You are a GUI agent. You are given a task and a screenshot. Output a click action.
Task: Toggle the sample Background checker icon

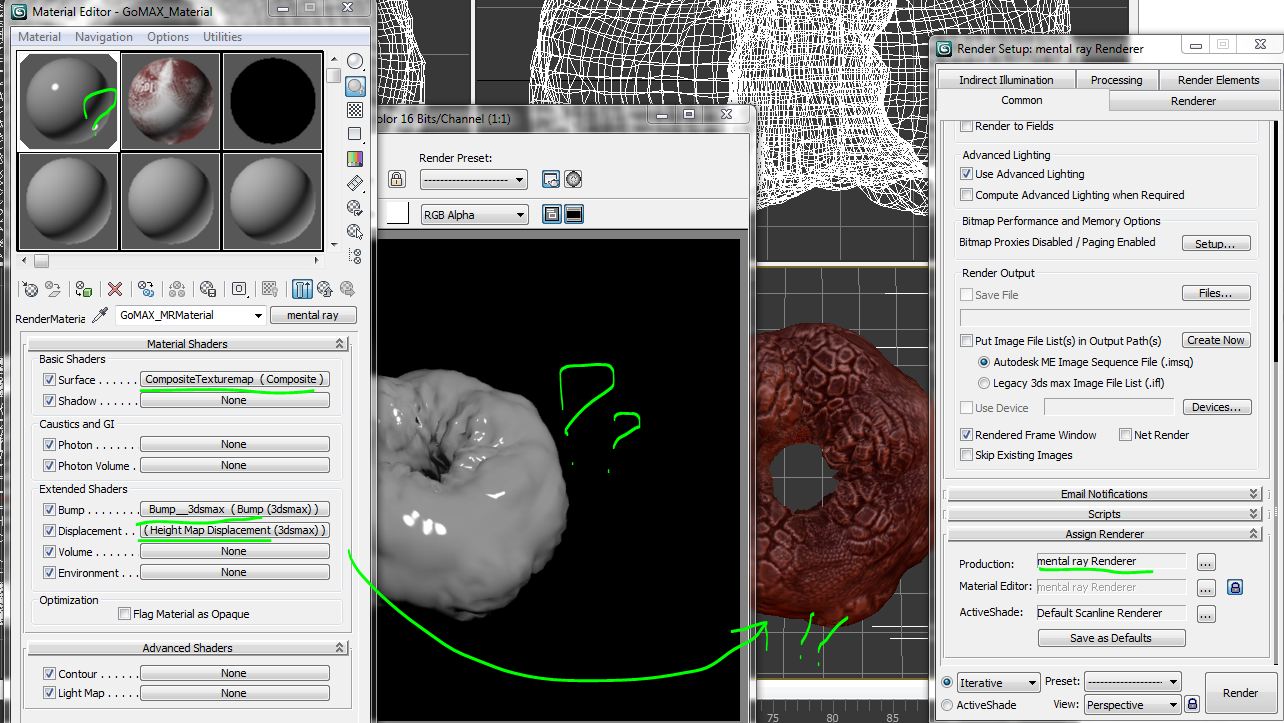coord(355,110)
